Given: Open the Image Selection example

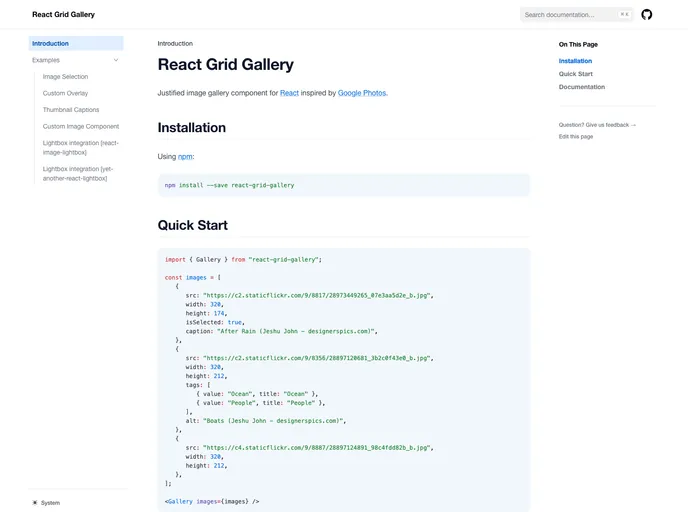Looking at the screenshot, I should coord(65,77).
